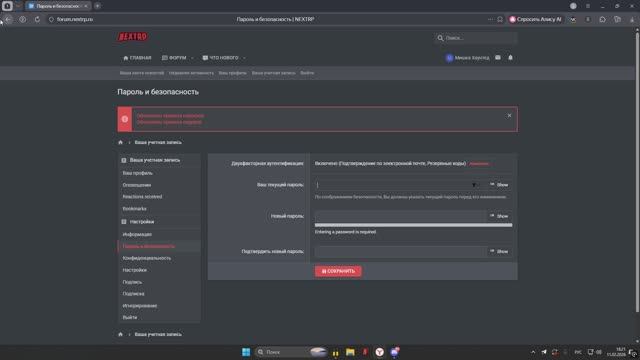Open the second sub-navigation link, latest activity
This screenshot has width=640, height=360.
point(191,73)
